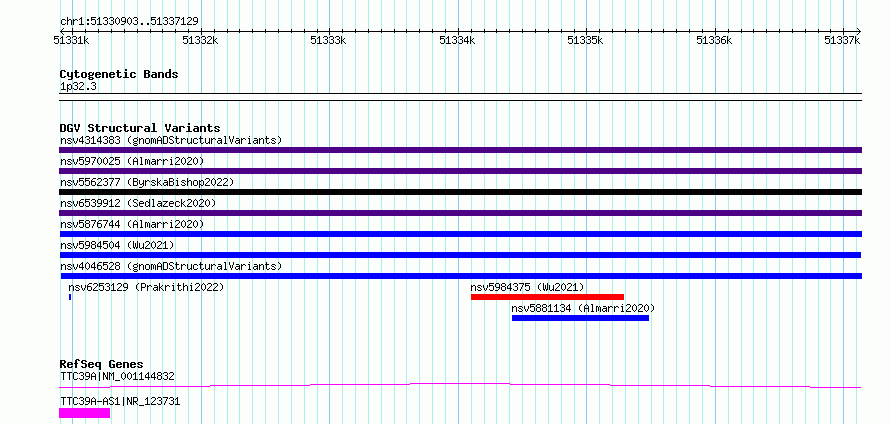Click the blue nsv5881134 Almarri2020 bar

coord(580,318)
